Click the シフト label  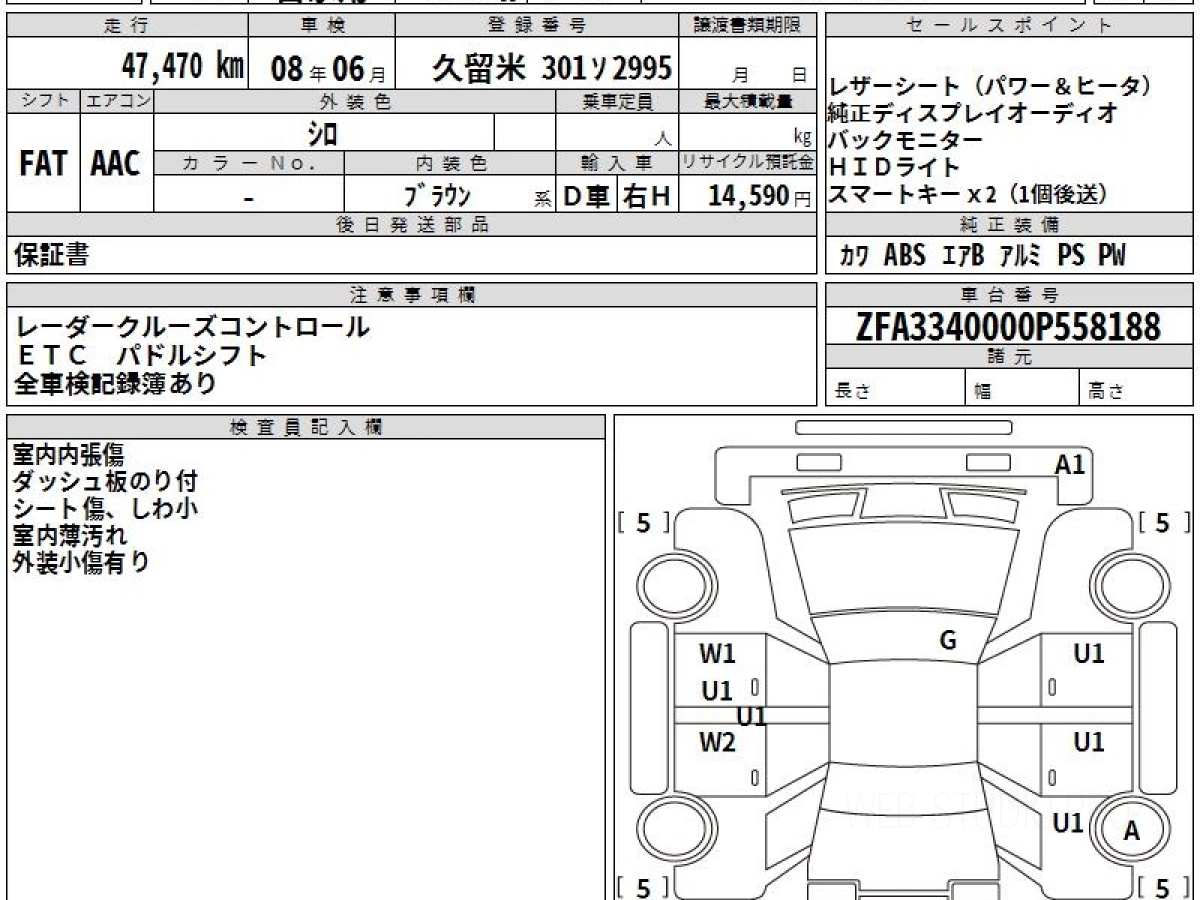tap(43, 101)
